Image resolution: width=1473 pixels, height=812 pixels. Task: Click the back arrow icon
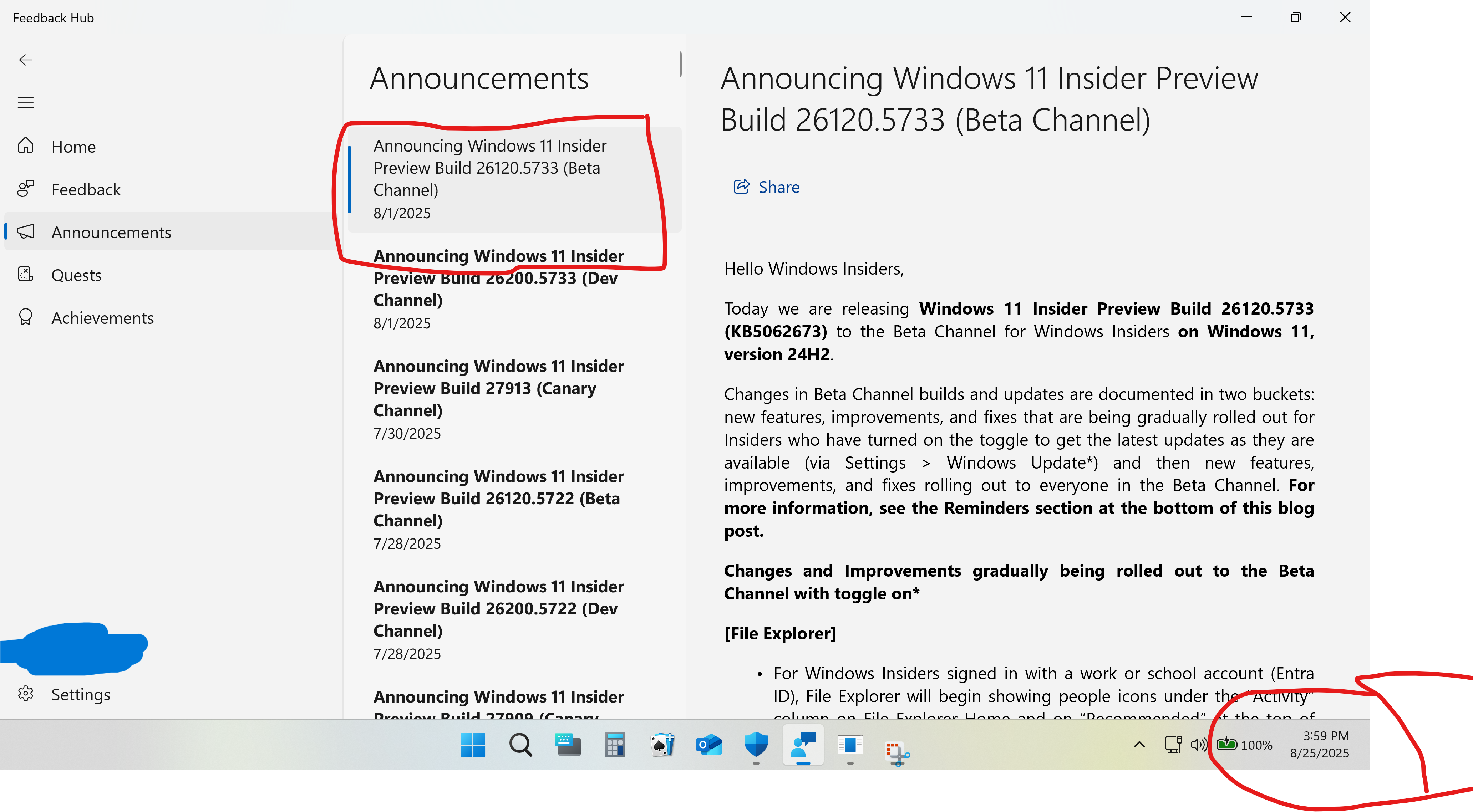point(25,60)
